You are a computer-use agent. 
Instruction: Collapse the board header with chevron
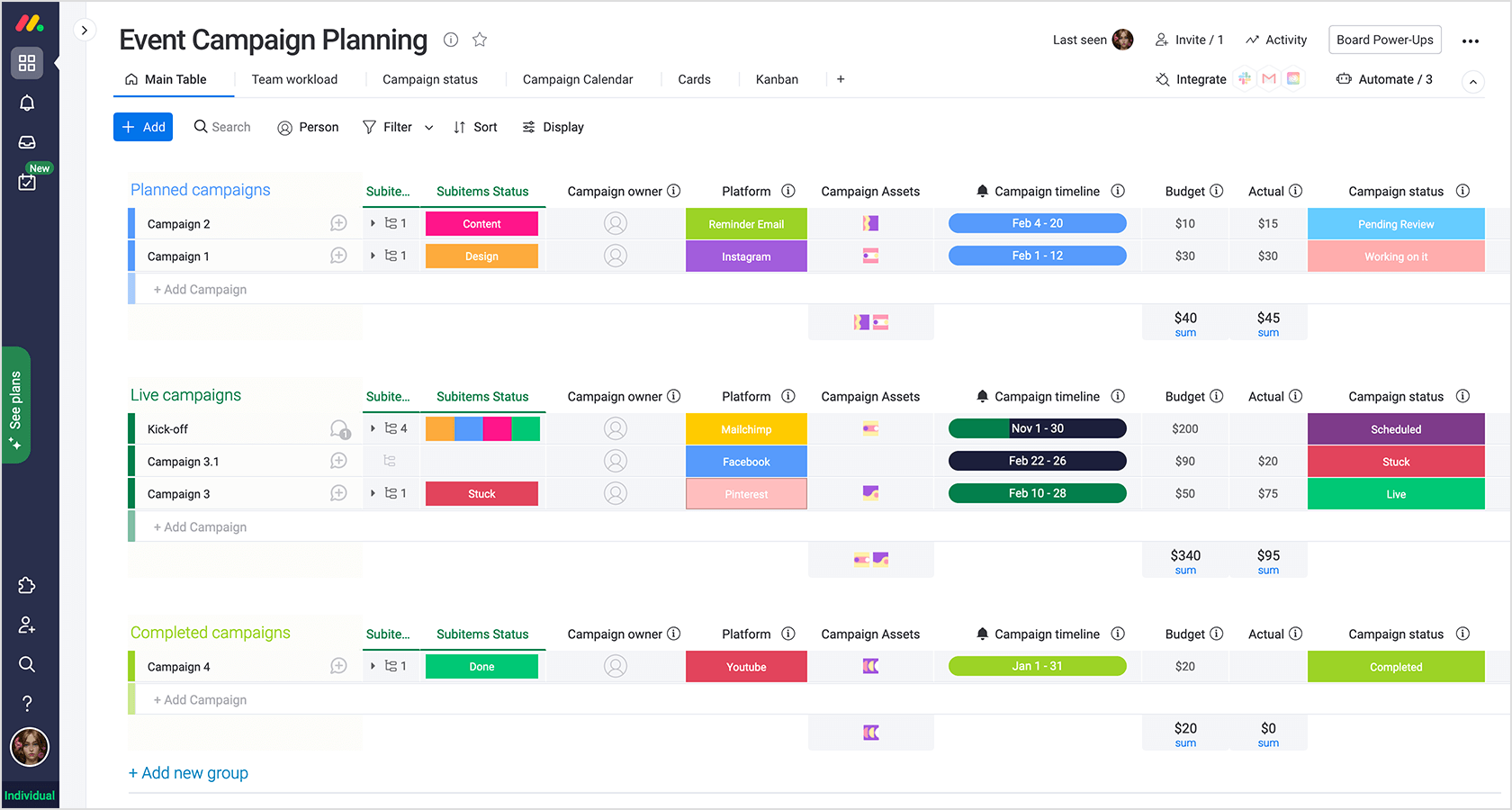click(x=1472, y=82)
